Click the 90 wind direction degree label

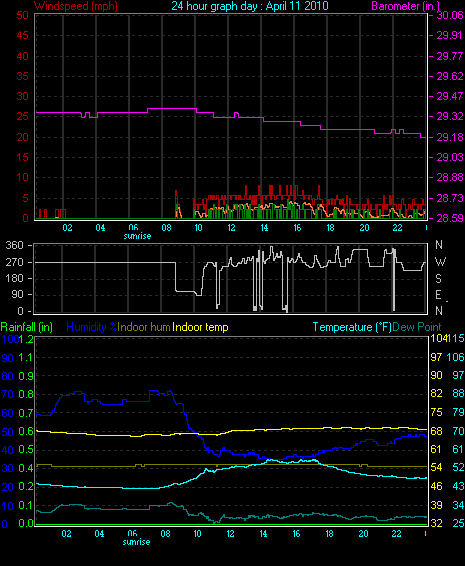coord(17,295)
